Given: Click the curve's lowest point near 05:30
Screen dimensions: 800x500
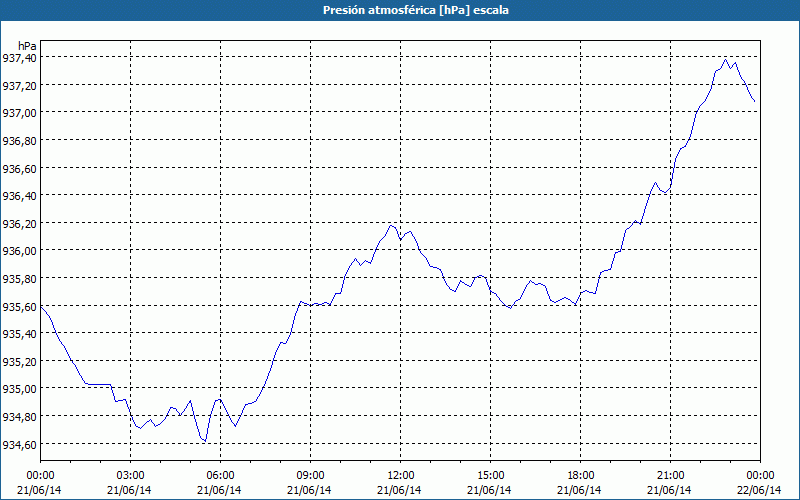Looking at the screenshot, I should 205,441.
